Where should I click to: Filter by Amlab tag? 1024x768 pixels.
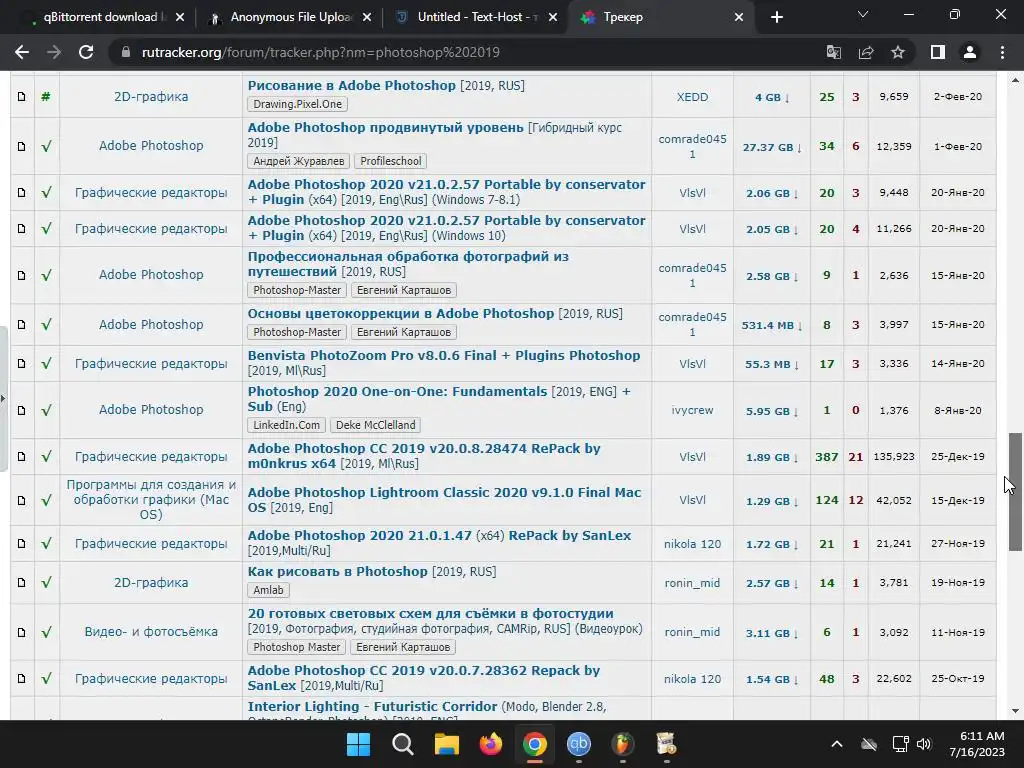[268, 590]
